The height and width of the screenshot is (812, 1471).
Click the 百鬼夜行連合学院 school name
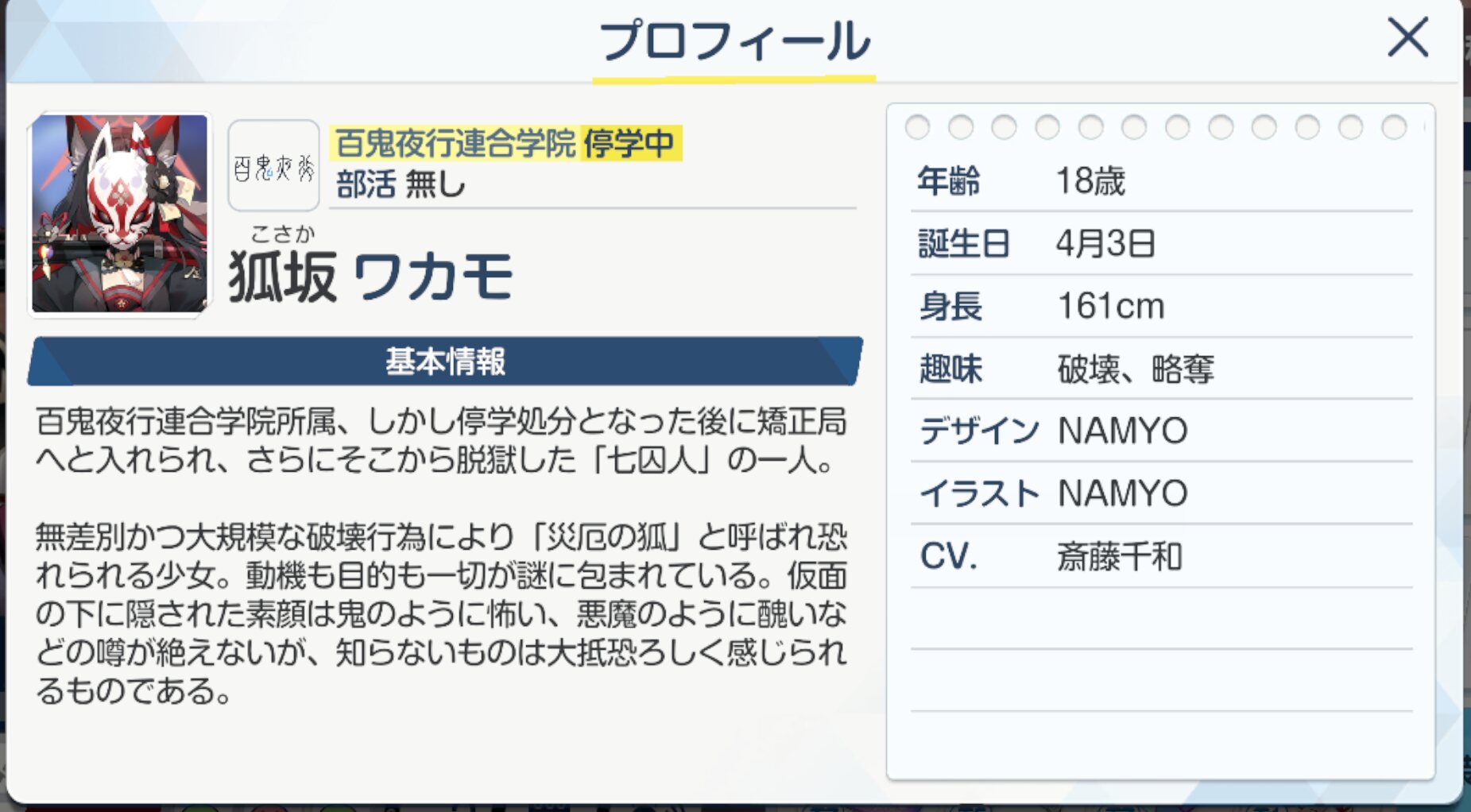coord(455,144)
